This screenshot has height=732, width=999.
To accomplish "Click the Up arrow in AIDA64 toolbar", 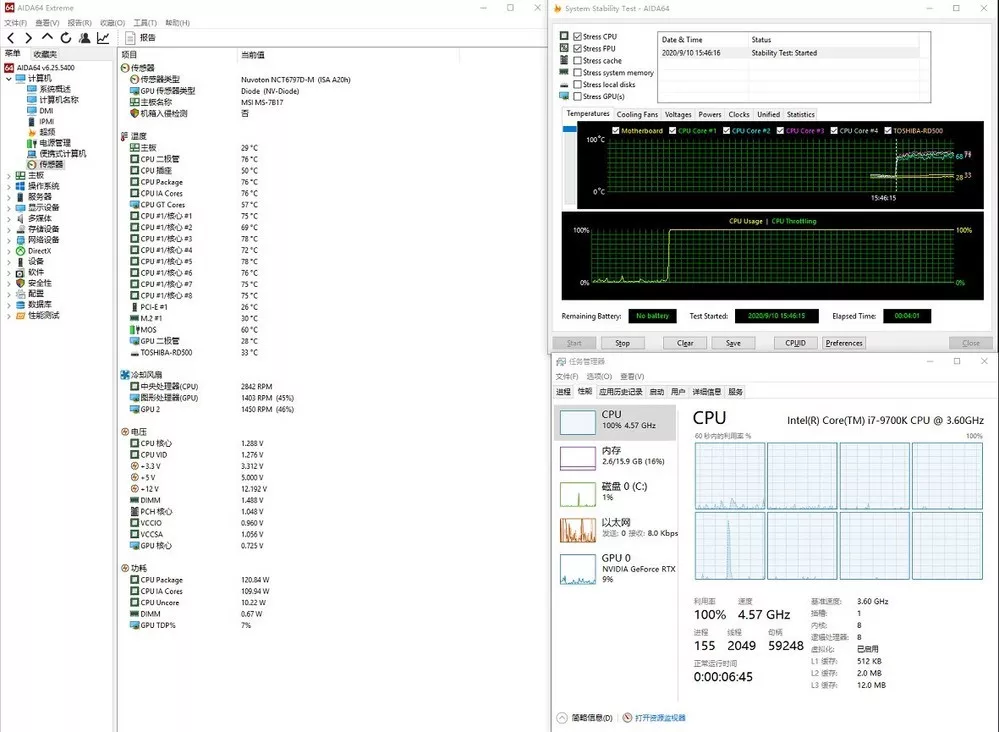I will click(47, 38).
